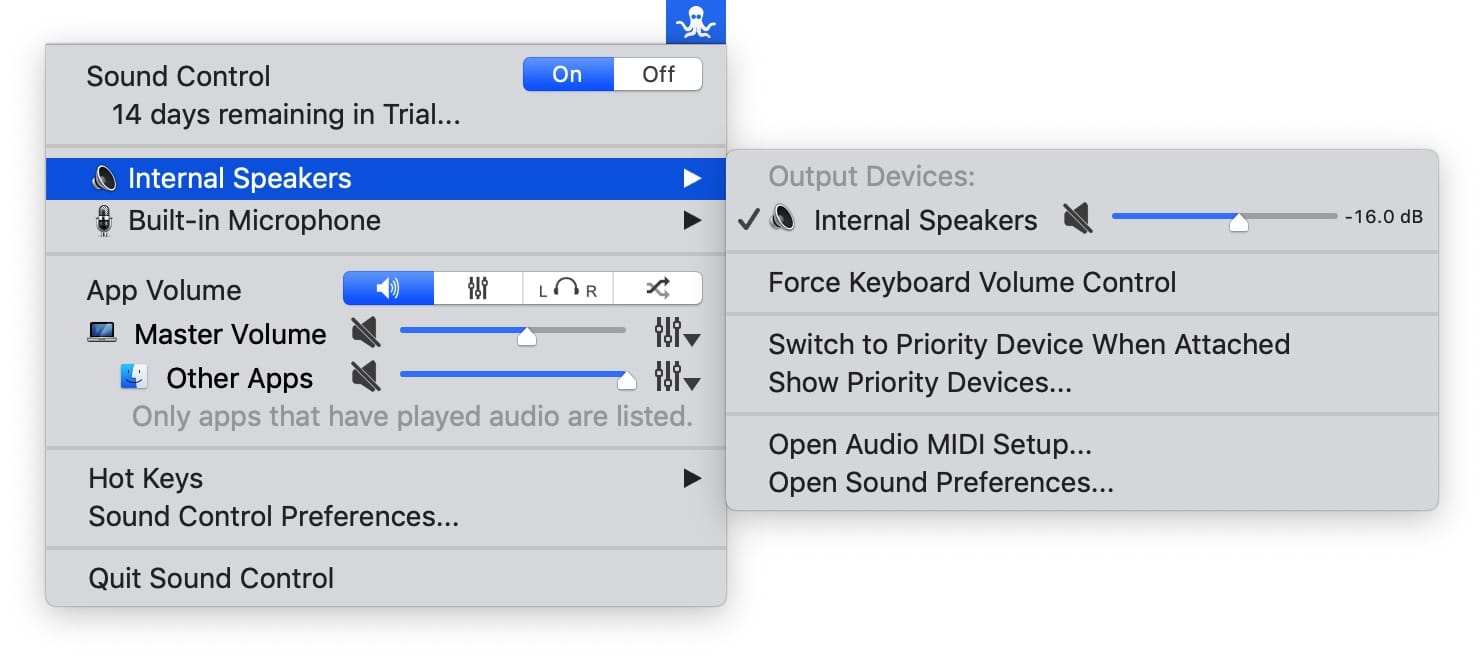The image size is (1484, 660).
Task: Open Master Volume equalizer dropdown
Action: (676, 334)
